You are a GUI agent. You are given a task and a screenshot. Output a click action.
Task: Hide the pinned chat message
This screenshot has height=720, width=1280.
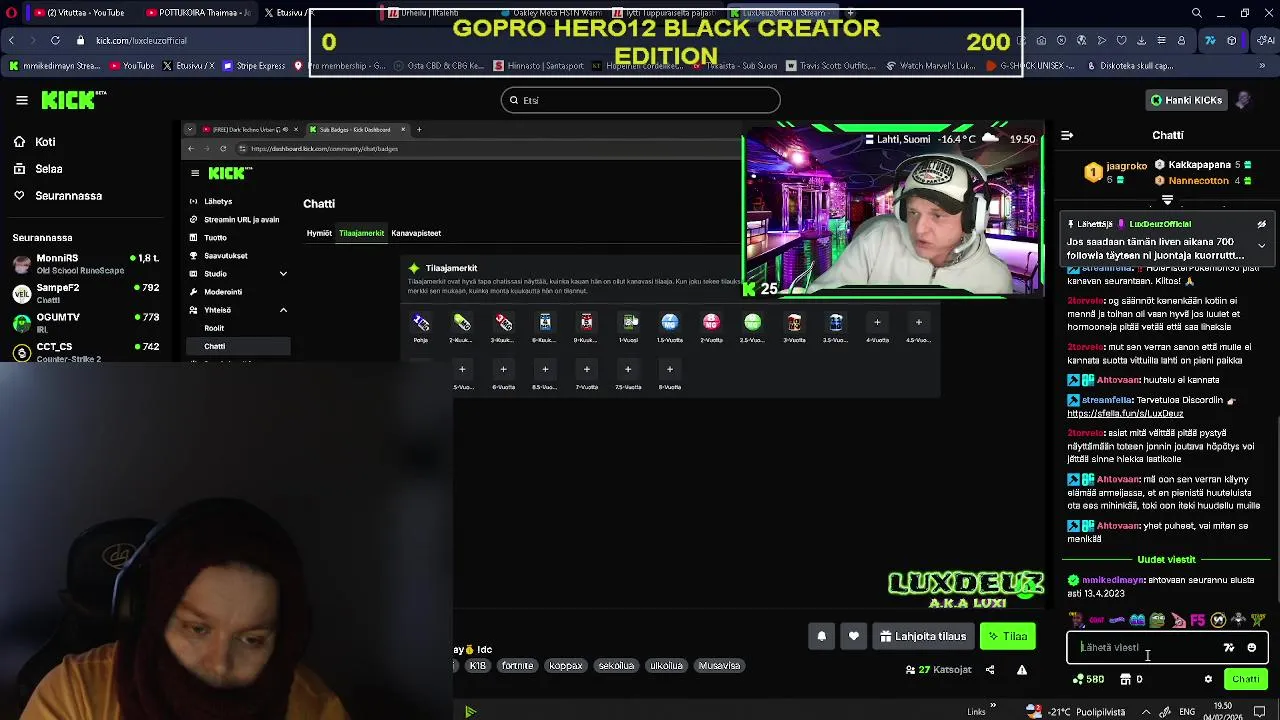pos(1261,224)
